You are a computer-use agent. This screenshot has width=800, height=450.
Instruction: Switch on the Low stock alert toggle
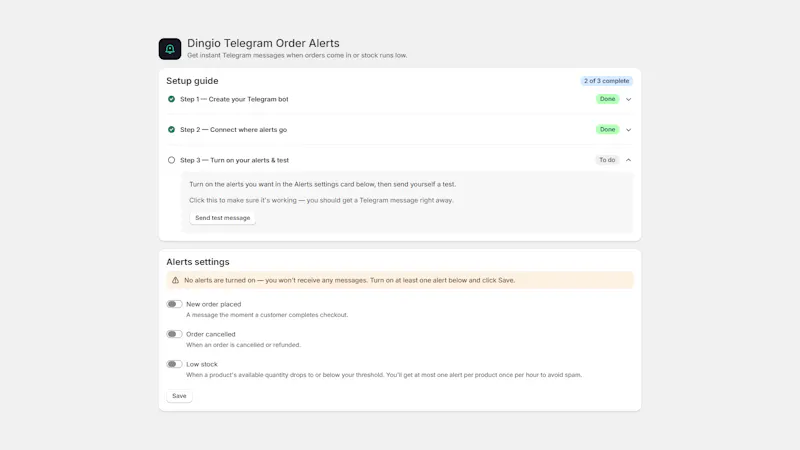point(174,364)
